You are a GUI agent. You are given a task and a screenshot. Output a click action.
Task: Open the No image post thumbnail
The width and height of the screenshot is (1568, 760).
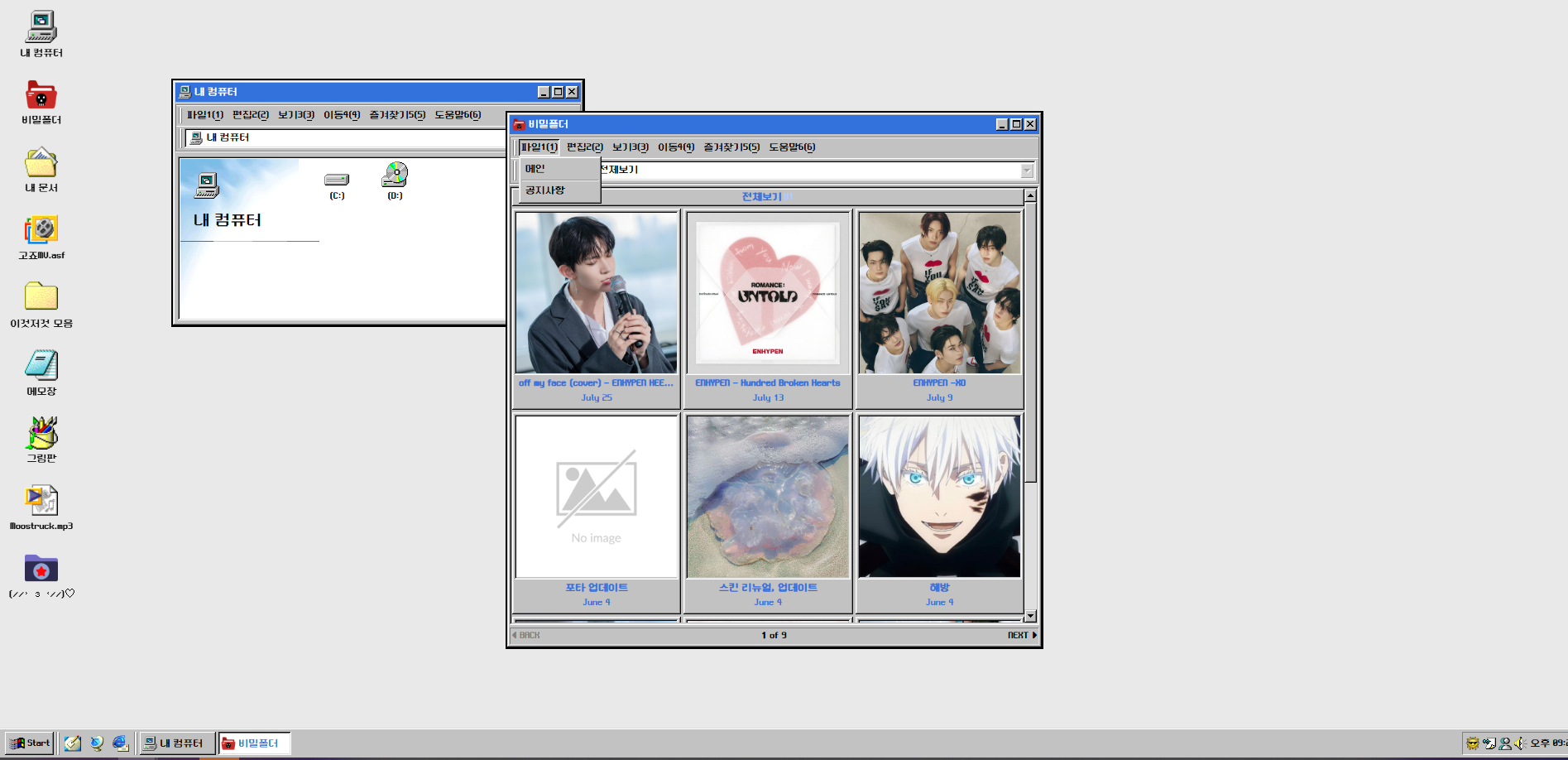click(x=597, y=497)
